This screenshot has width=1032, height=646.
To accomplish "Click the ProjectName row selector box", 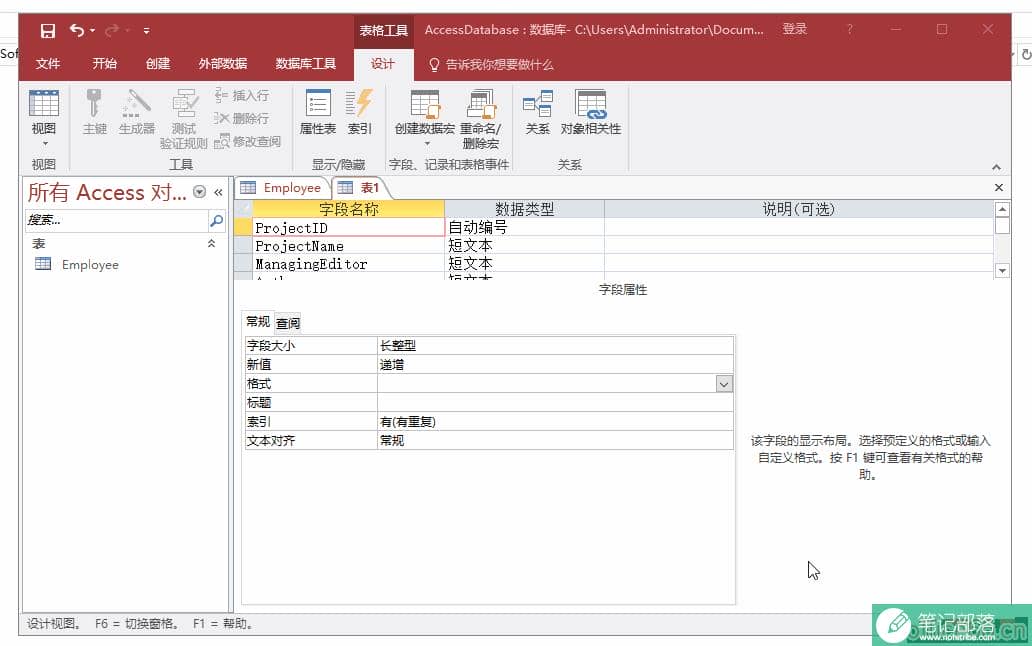I will point(244,245).
